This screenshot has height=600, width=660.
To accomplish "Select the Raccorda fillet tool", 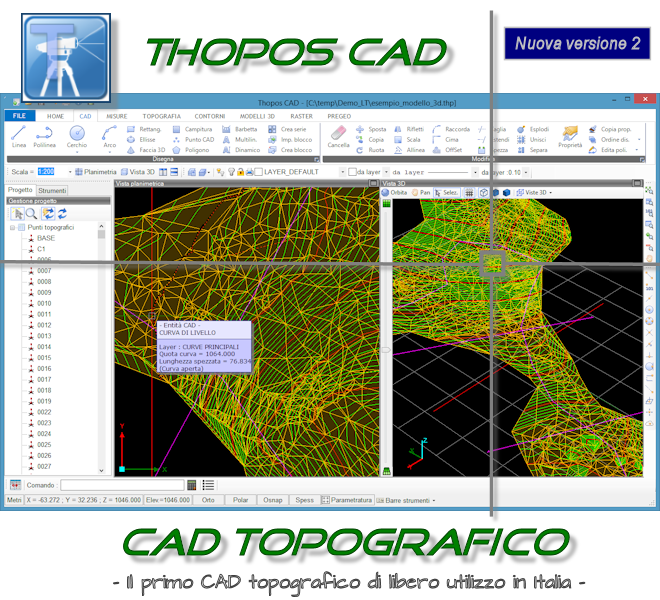I will (x=451, y=129).
